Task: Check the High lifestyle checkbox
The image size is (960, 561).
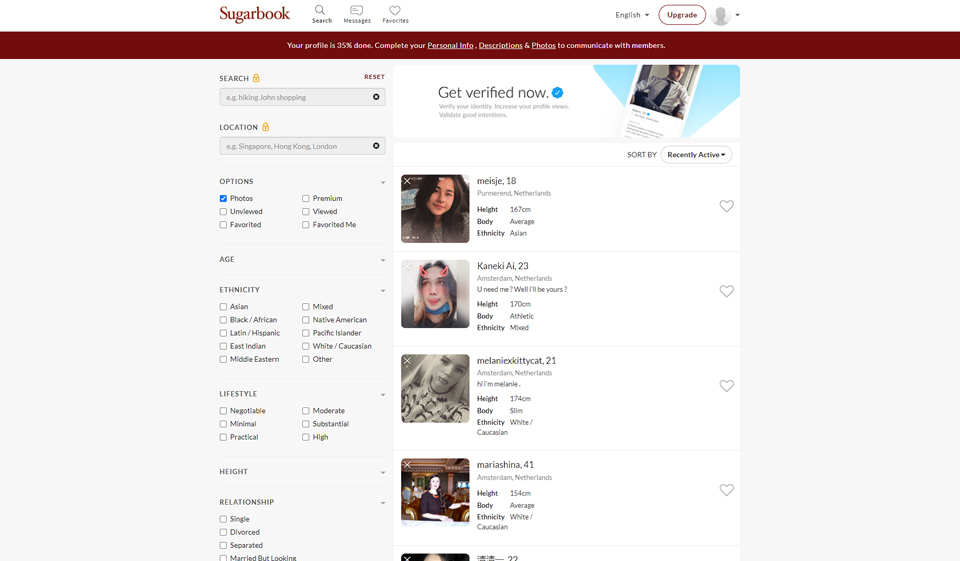Action: click(x=306, y=437)
